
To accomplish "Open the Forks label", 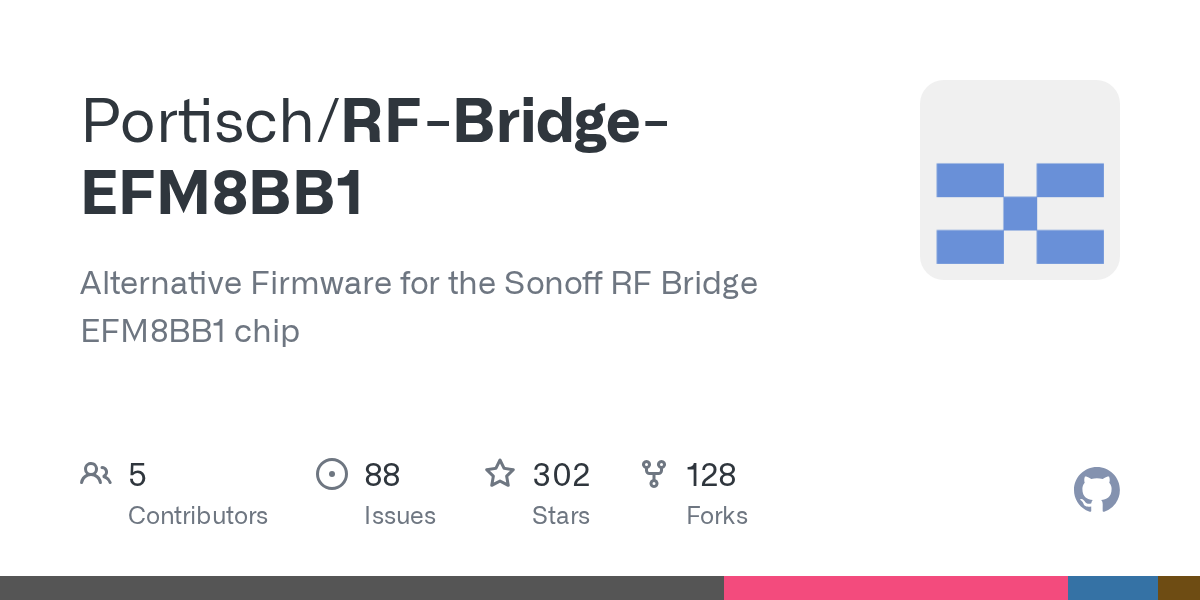I will [717, 516].
